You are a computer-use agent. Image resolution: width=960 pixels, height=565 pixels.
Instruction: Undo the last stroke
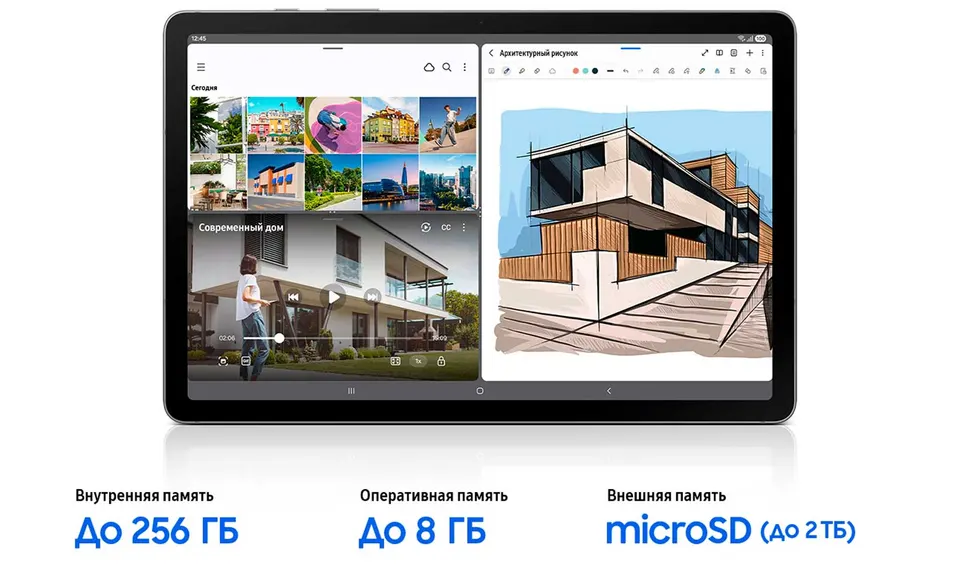coord(626,71)
